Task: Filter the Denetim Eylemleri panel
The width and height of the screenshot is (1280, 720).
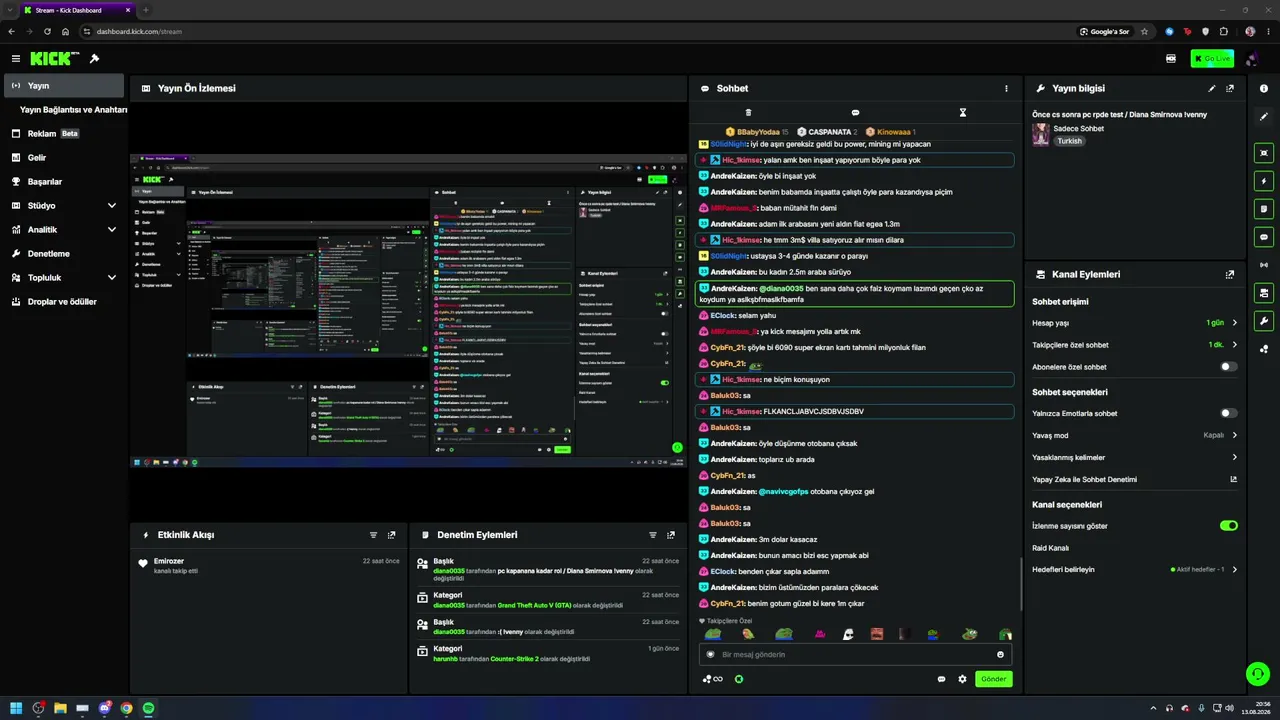Action: pyautogui.click(x=653, y=535)
